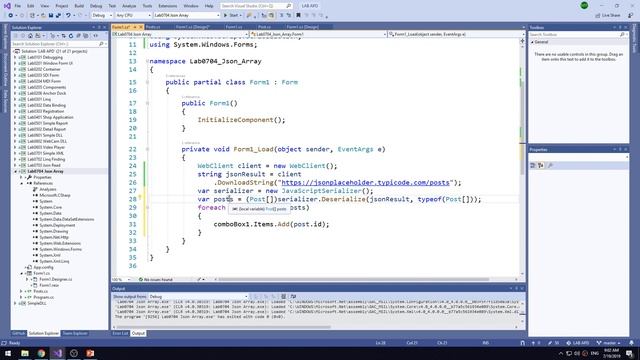Click the search magnifier in Solution Explorer
The width and height of the screenshot is (640, 360).
click(x=101, y=44)
